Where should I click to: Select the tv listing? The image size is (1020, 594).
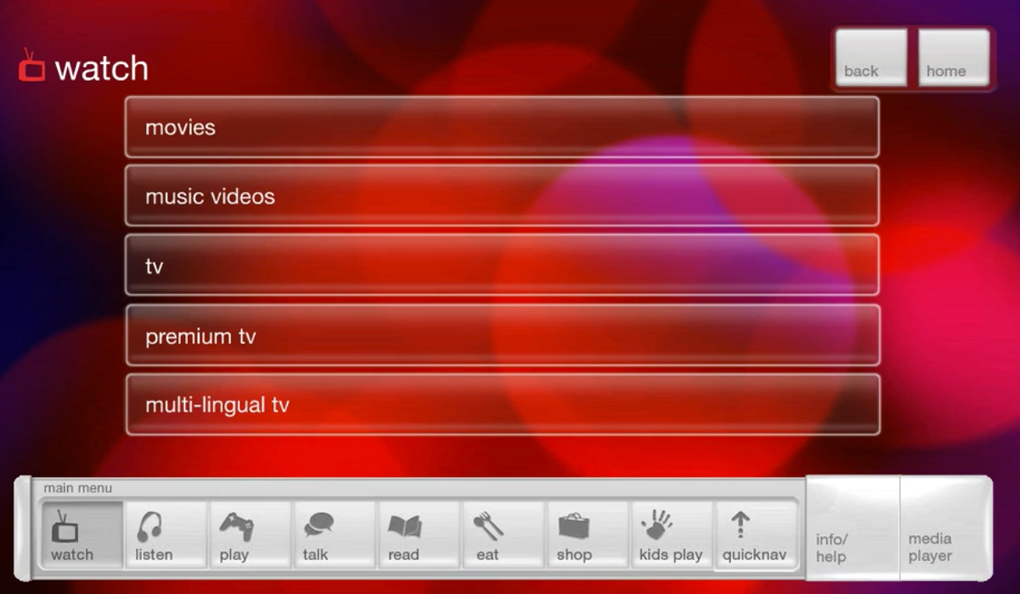[x=500, y=266]
